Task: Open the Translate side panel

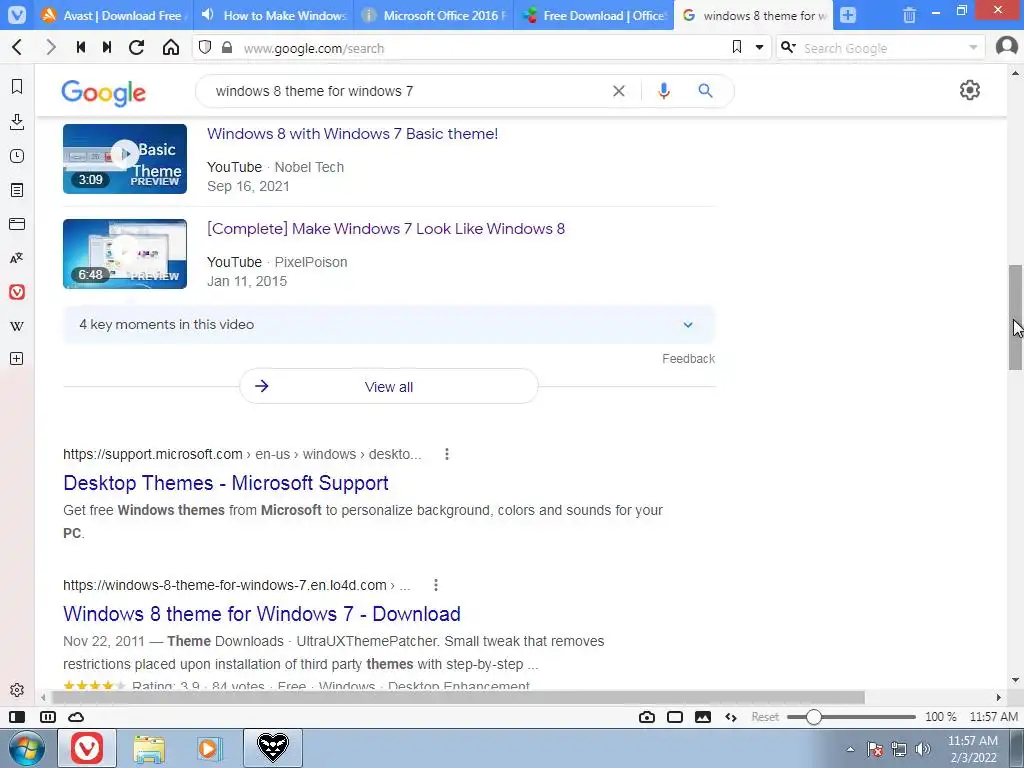Action: pyautogui.click(x=17, y=258)
